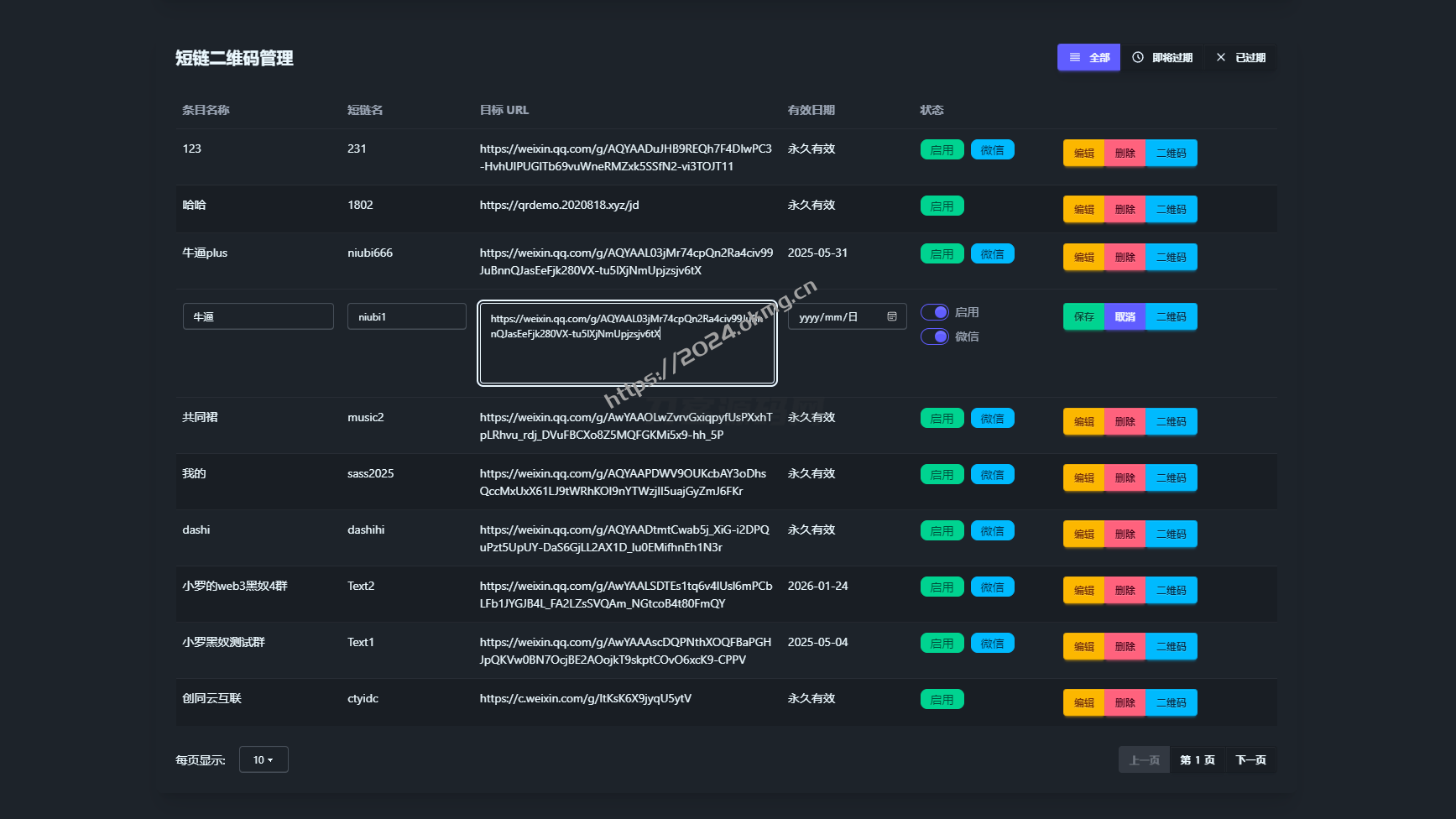Image resolution: width=1456 pixels, height=819 pixels.
Task: Click the short link name field niubi1
Action: 406,316
